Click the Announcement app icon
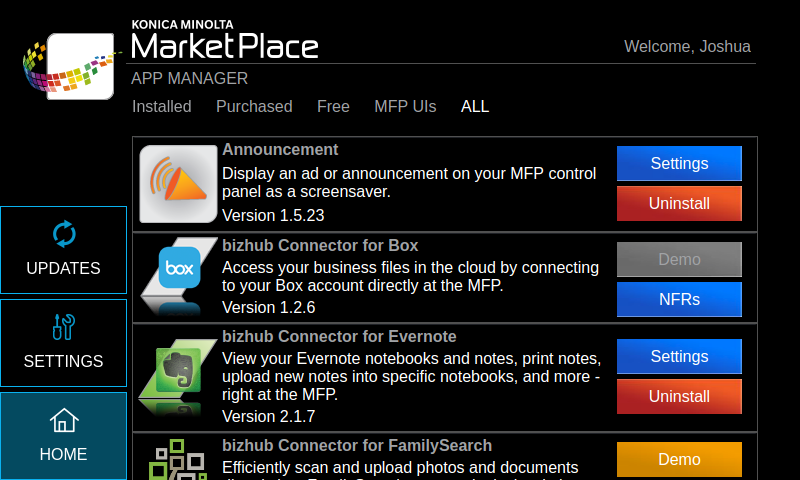The image size is (800, 480). click(178, 184)
